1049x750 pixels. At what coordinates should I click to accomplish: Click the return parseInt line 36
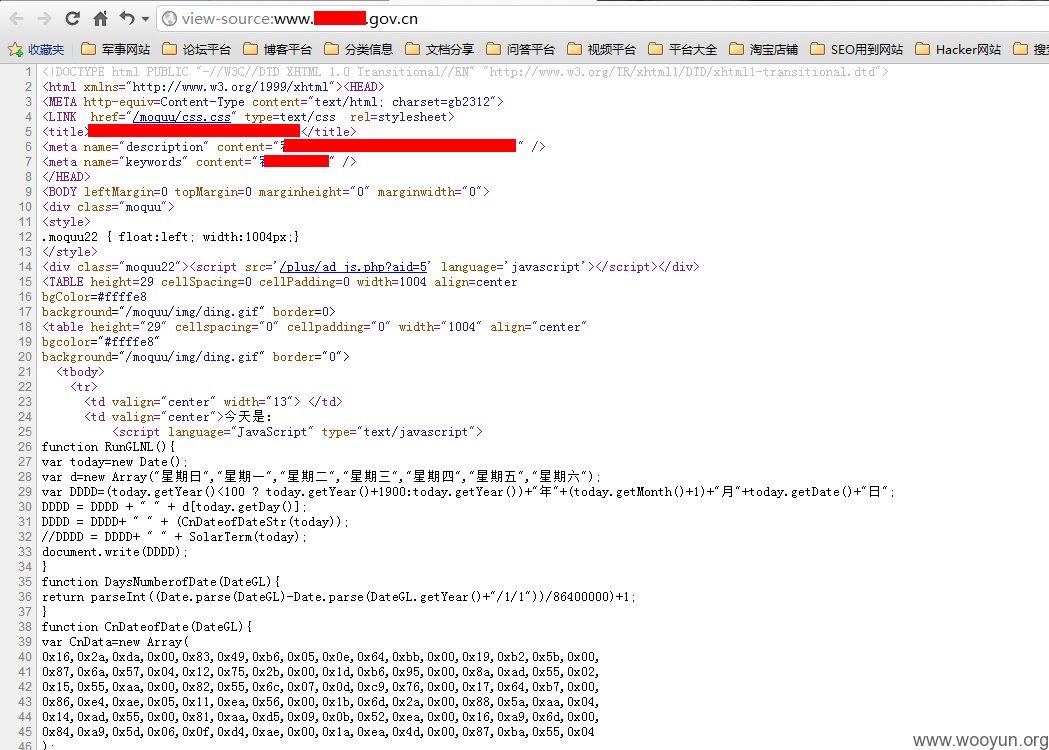tap(339, 597)
